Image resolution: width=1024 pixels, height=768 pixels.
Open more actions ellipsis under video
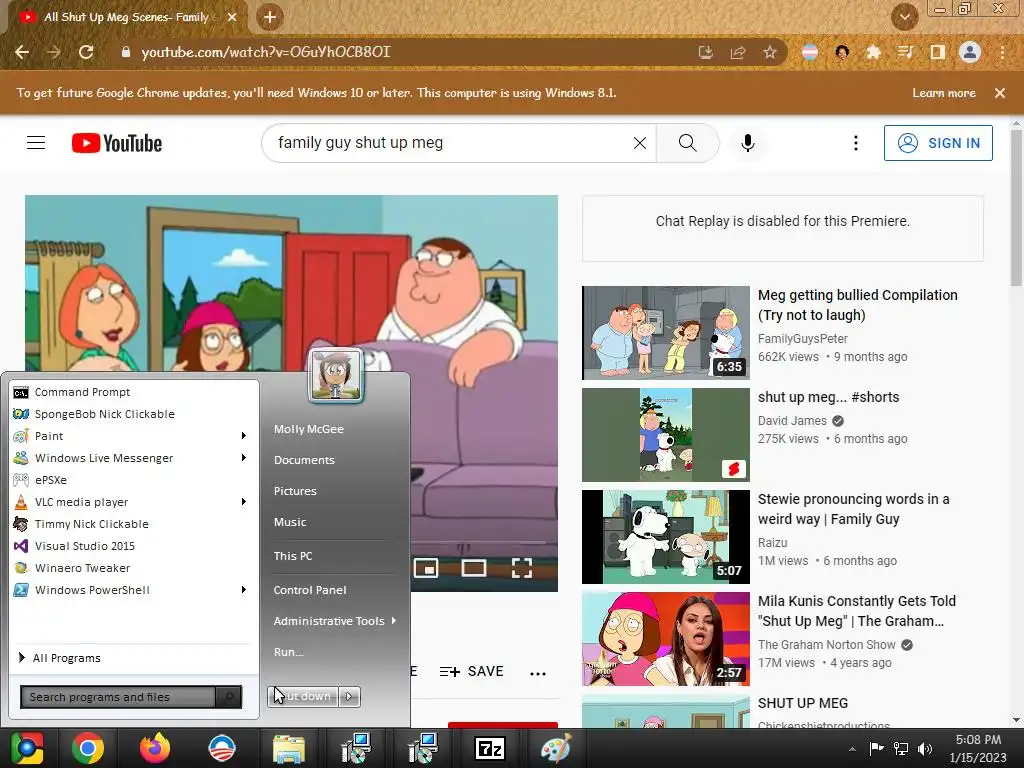pos(537,673)
